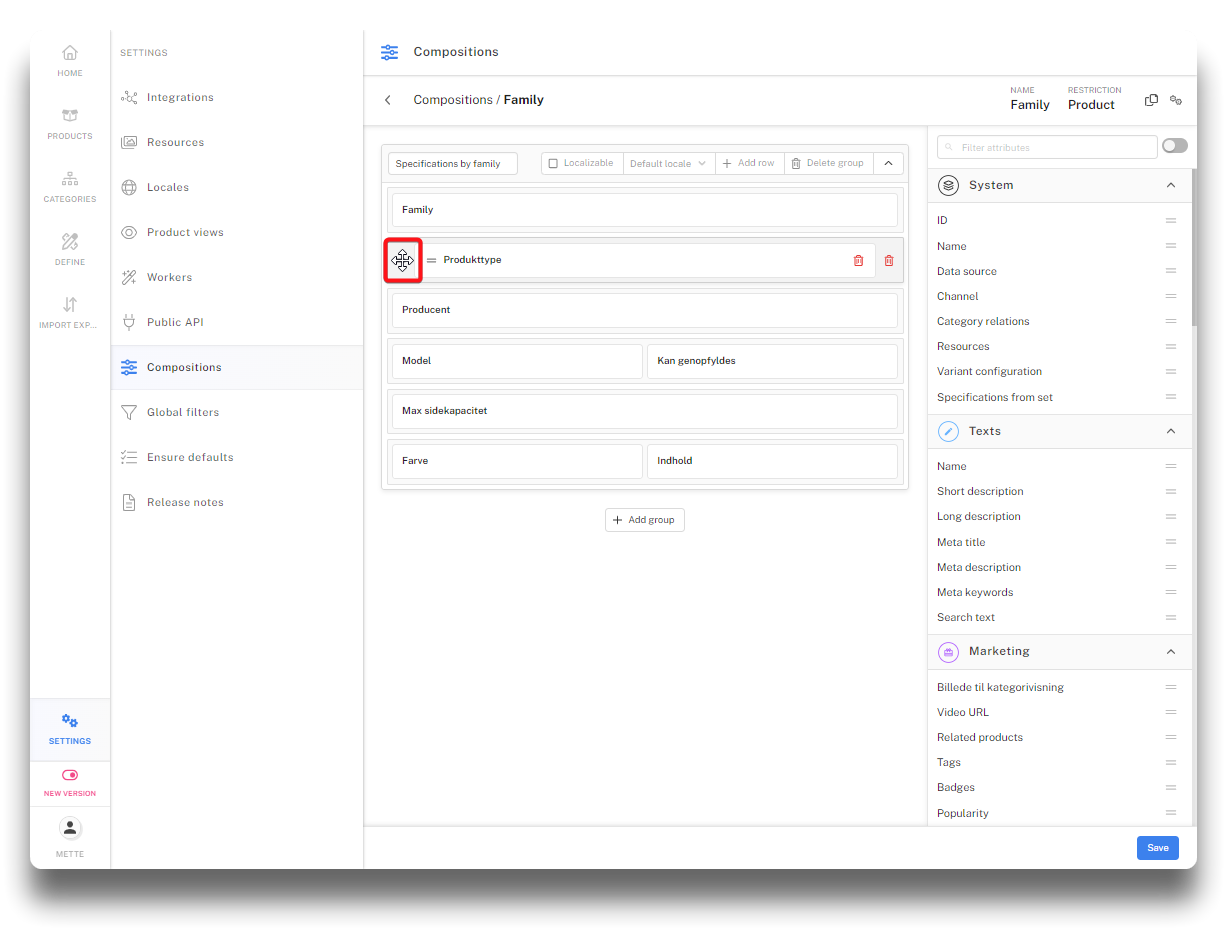Collapse the Marketing attributes section
This screenshot has height=931, width=1227.
tap(1171, 652)
